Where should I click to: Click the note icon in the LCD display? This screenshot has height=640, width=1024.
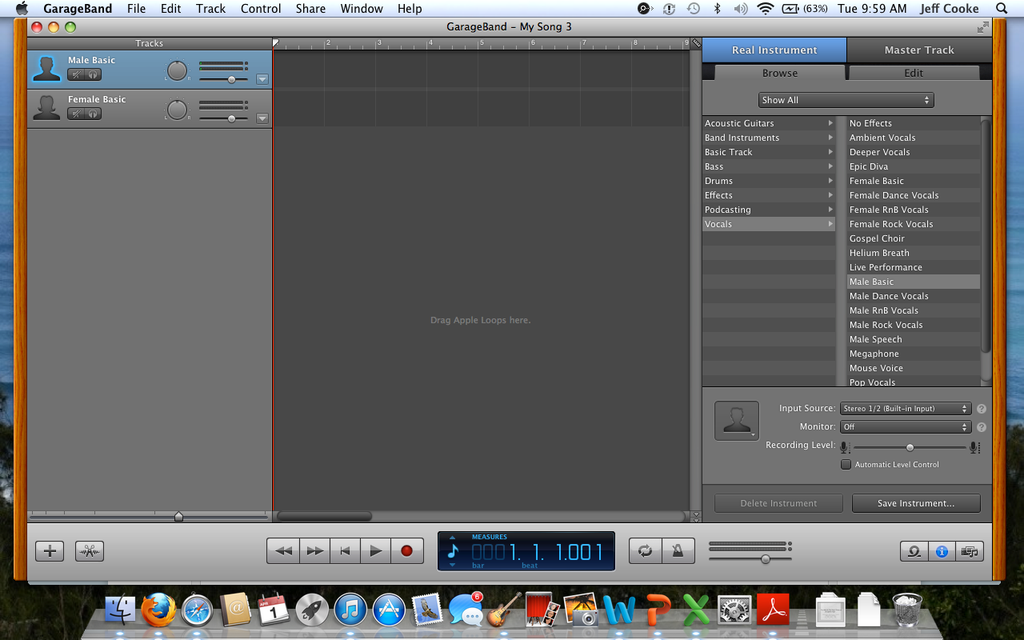pos(453,551)
